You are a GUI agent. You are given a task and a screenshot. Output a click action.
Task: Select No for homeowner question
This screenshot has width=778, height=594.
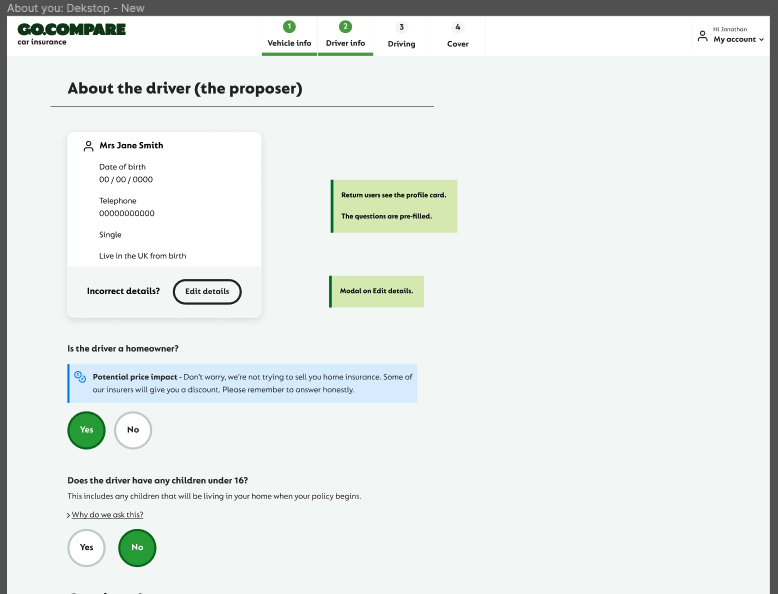pos(133,430)
